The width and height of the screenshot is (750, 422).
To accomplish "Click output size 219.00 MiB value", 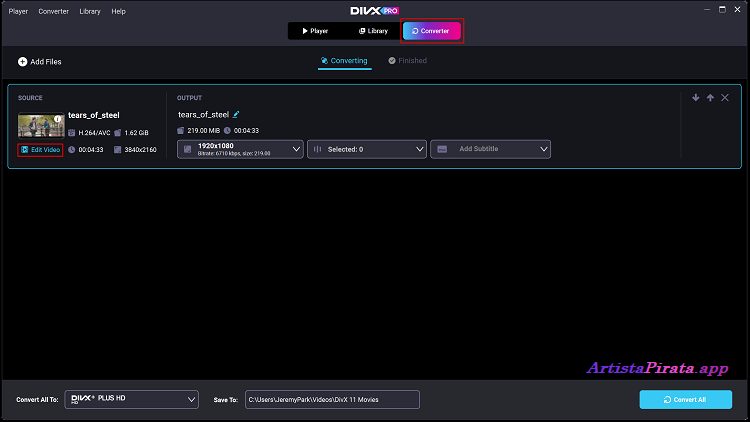I will tap(204, 131).
